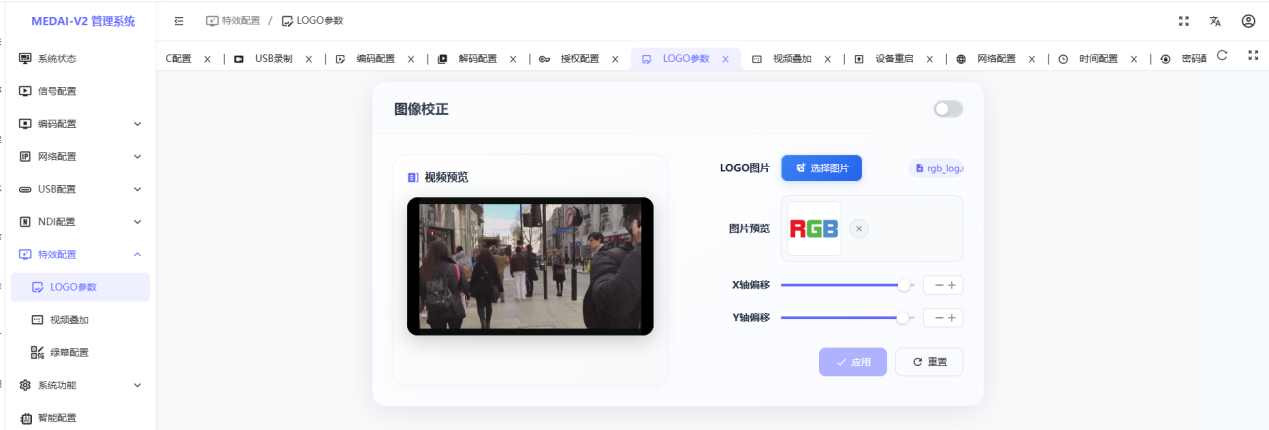Click the 信号配置 sidebar icon
Viewport: 1269px width, 430px height.
[x=25, y=91]
